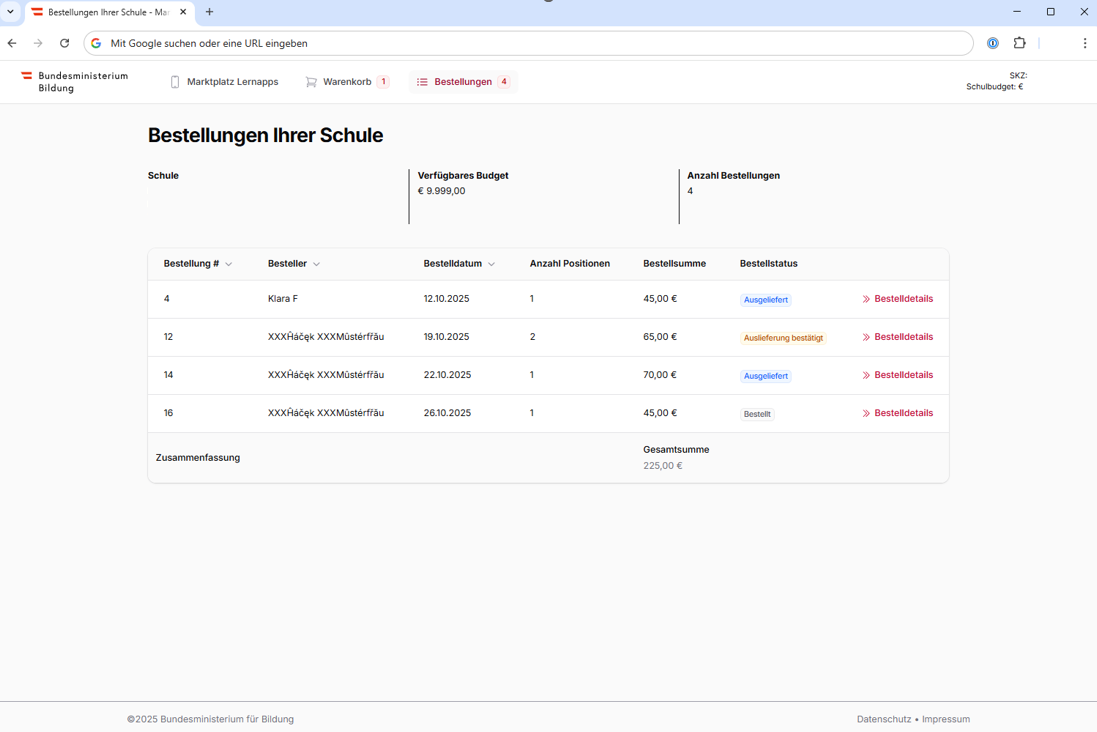Screen dimensions: 1097x732
Task: Click the Zusammenfassung row label
Action: tap(198, 458)
